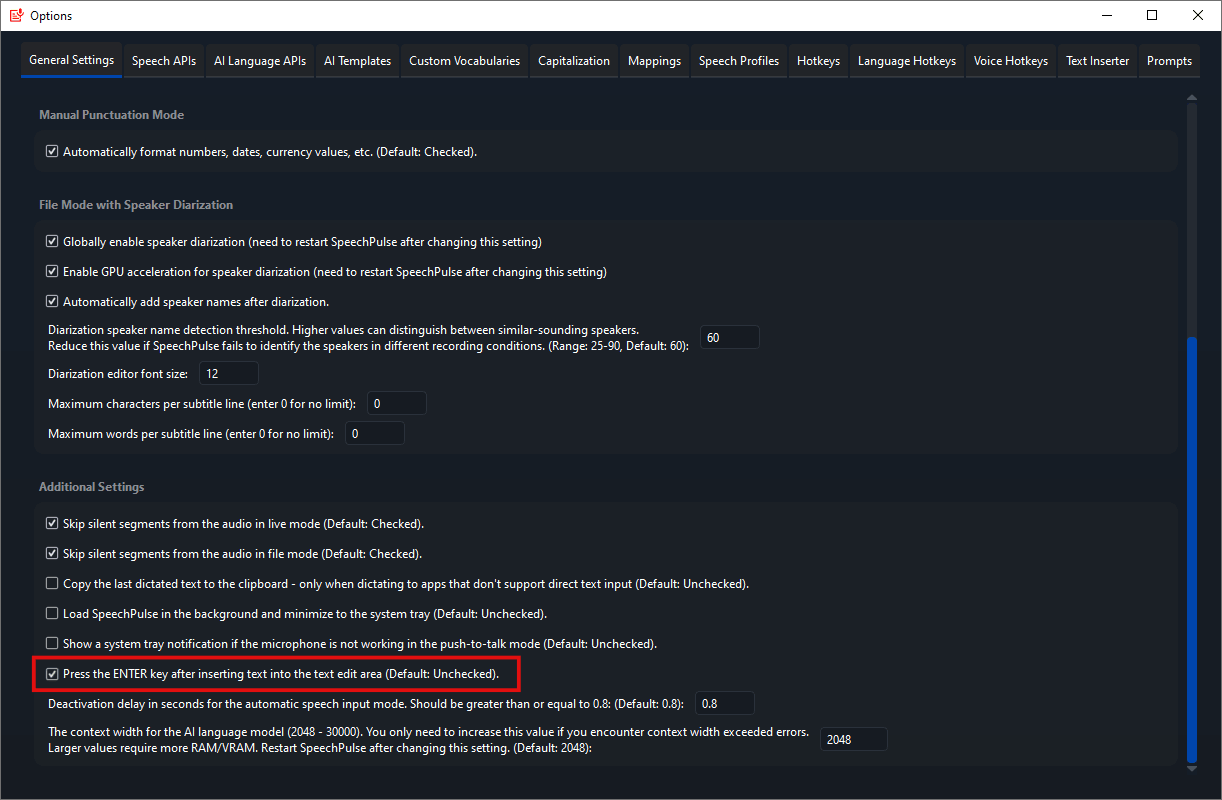The width and height of the screenshot is (1222, 800).
Task: Click the deactivation delay field showing 0.8
Action: click(724, 704)
